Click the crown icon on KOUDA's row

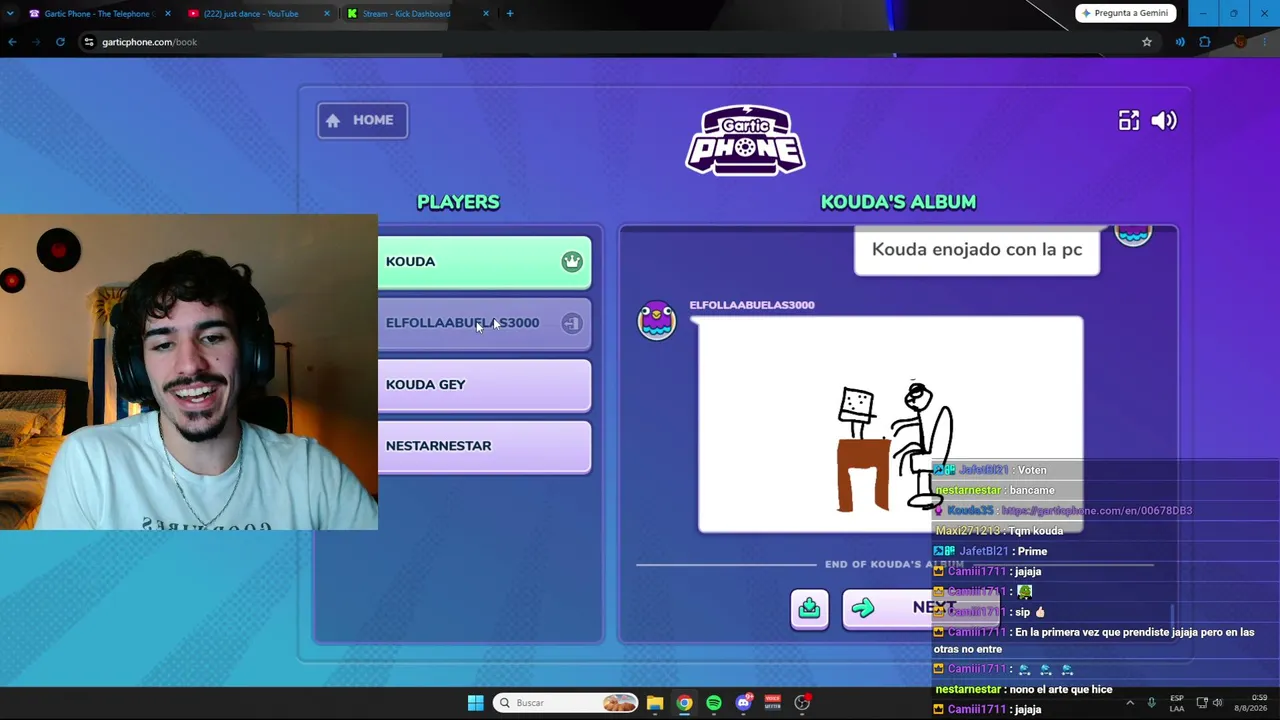pyautogui.click(x=572, y=262)
